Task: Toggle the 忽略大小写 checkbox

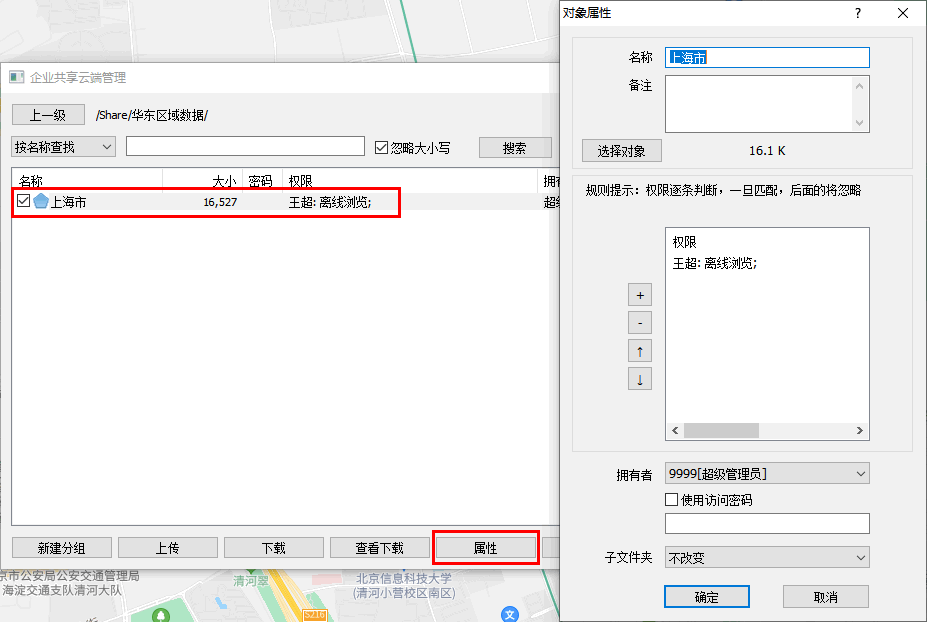Action: click(x=381, y=147)
